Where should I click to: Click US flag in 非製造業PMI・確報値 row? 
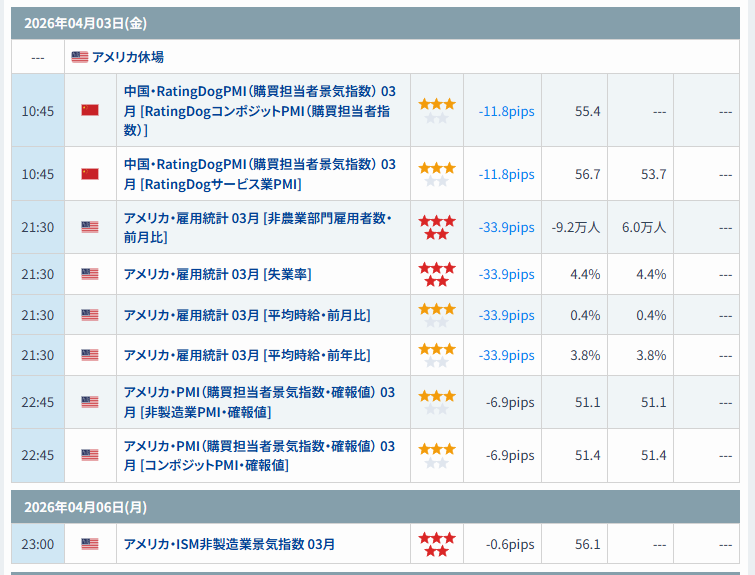pyautogui.click(x=90, y=402)
